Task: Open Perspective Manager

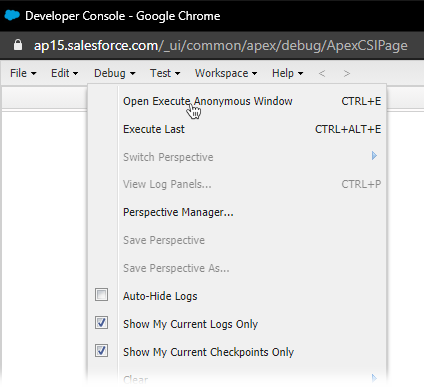Action: pyautogui.click(x=237, y=212)
